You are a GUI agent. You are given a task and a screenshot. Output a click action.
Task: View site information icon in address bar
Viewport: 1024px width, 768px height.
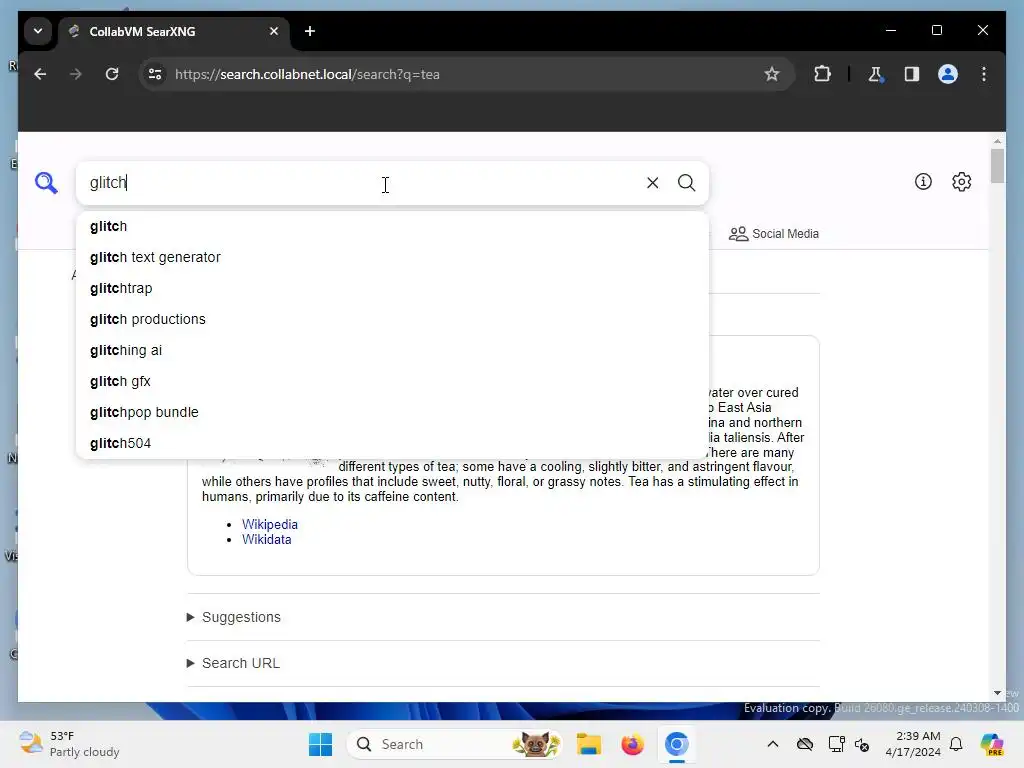[155, 74]
